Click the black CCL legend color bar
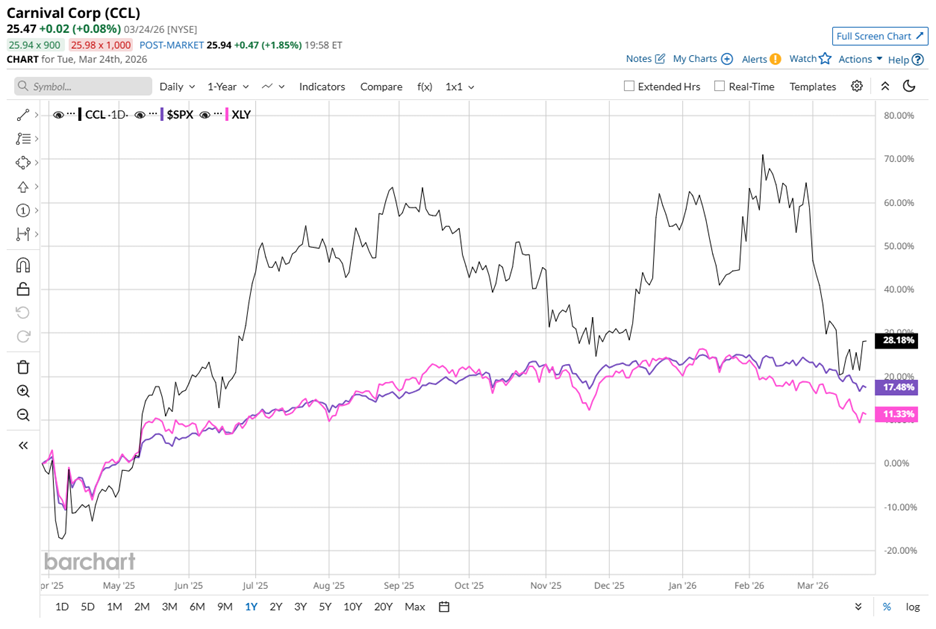The image size is (936, 629). coord(79,115)
